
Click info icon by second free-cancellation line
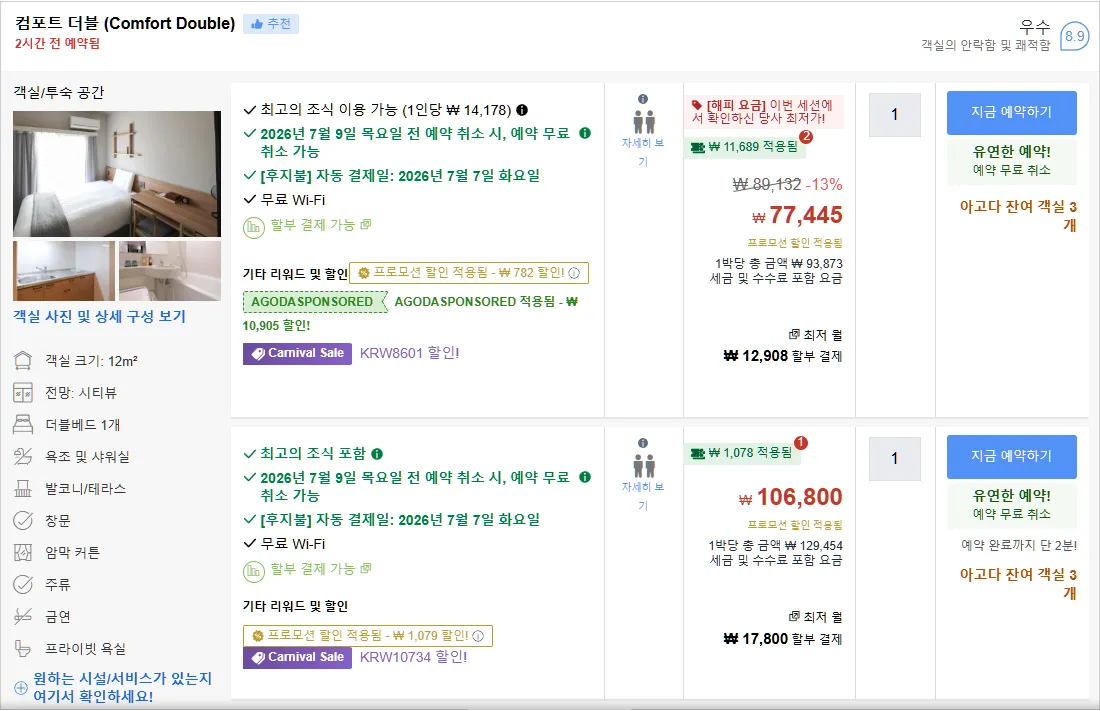(x=585, y=477)
